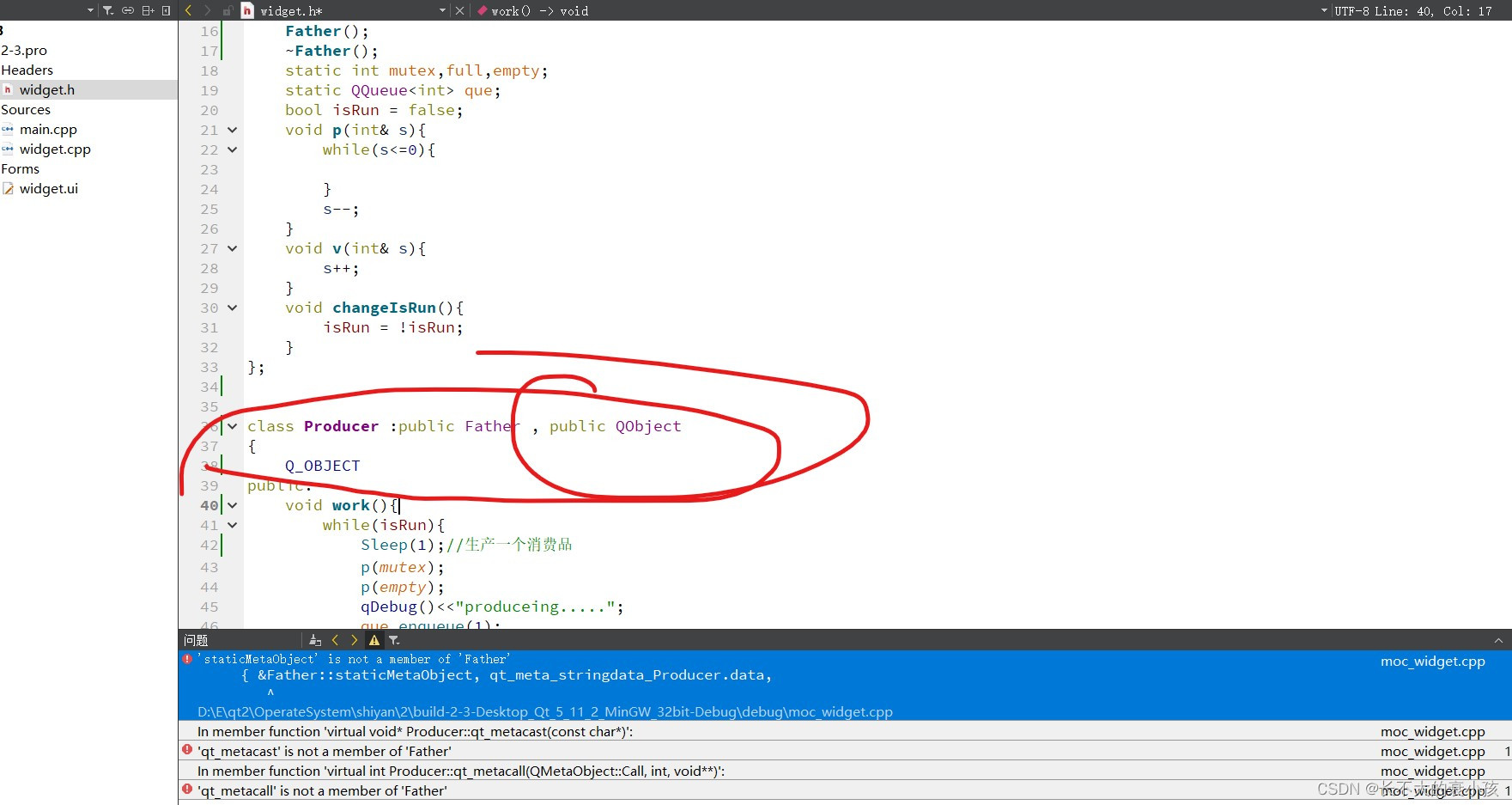Open the issues filter funnel dropdown
The width and height of the screenshot is (1512, 805).
[394, 639]
